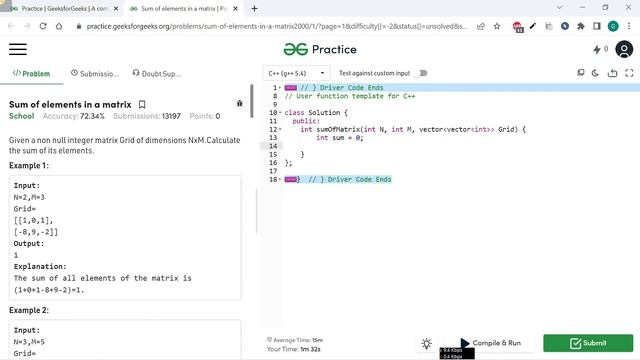Click the Average Time 15m text
This screenshot has height=360, width=640.
pyautogui.click(x=295, y=340)
